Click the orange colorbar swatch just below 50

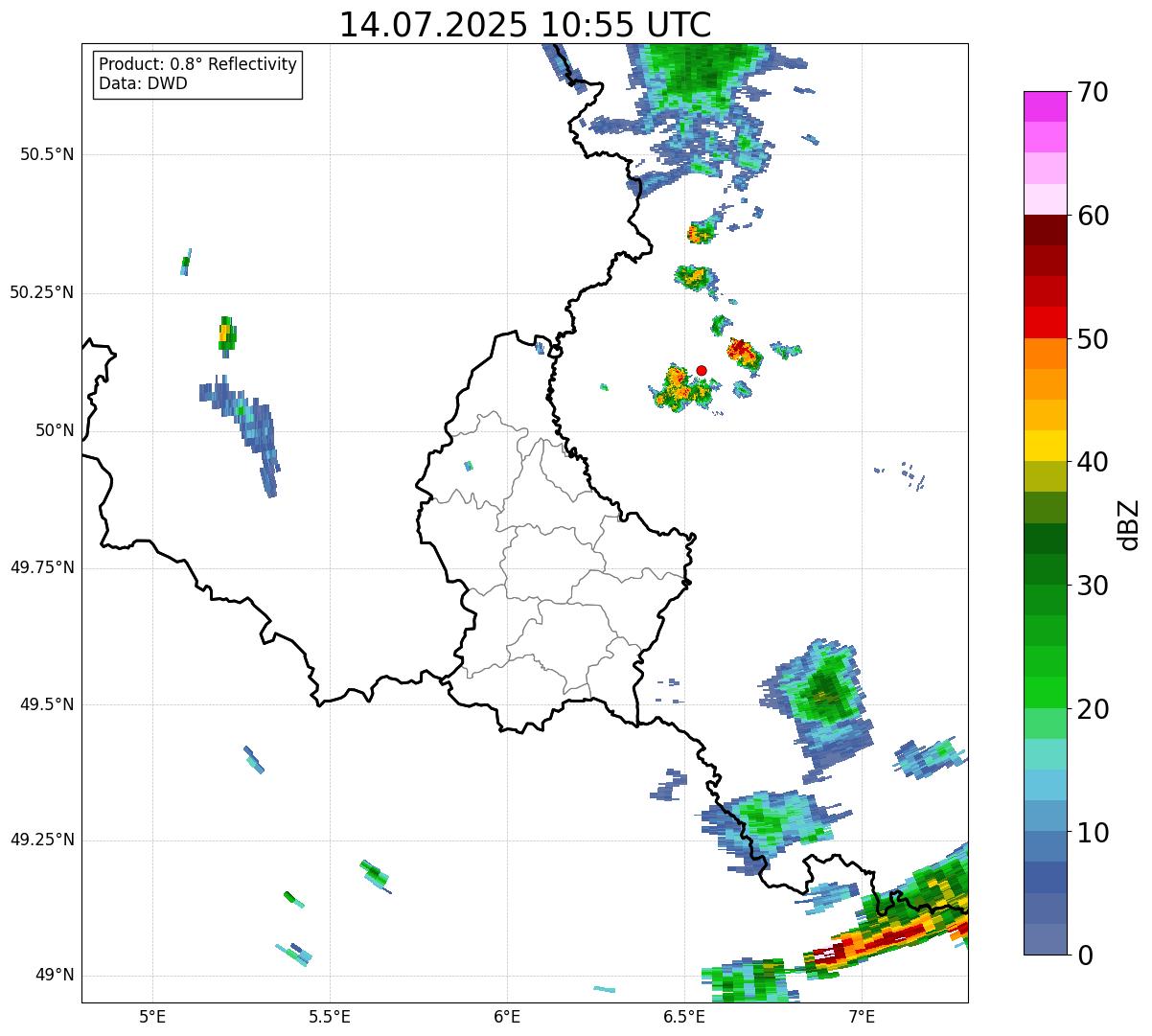tap(1046, 354)
